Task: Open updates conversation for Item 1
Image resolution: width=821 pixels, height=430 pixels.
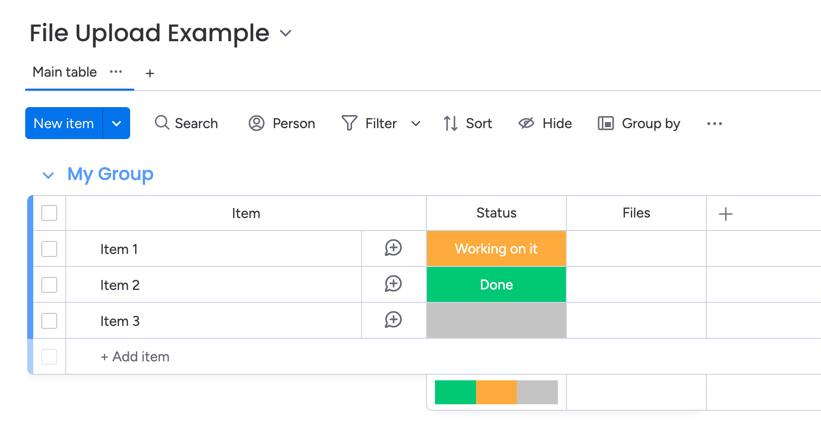Action: point(393,248)
